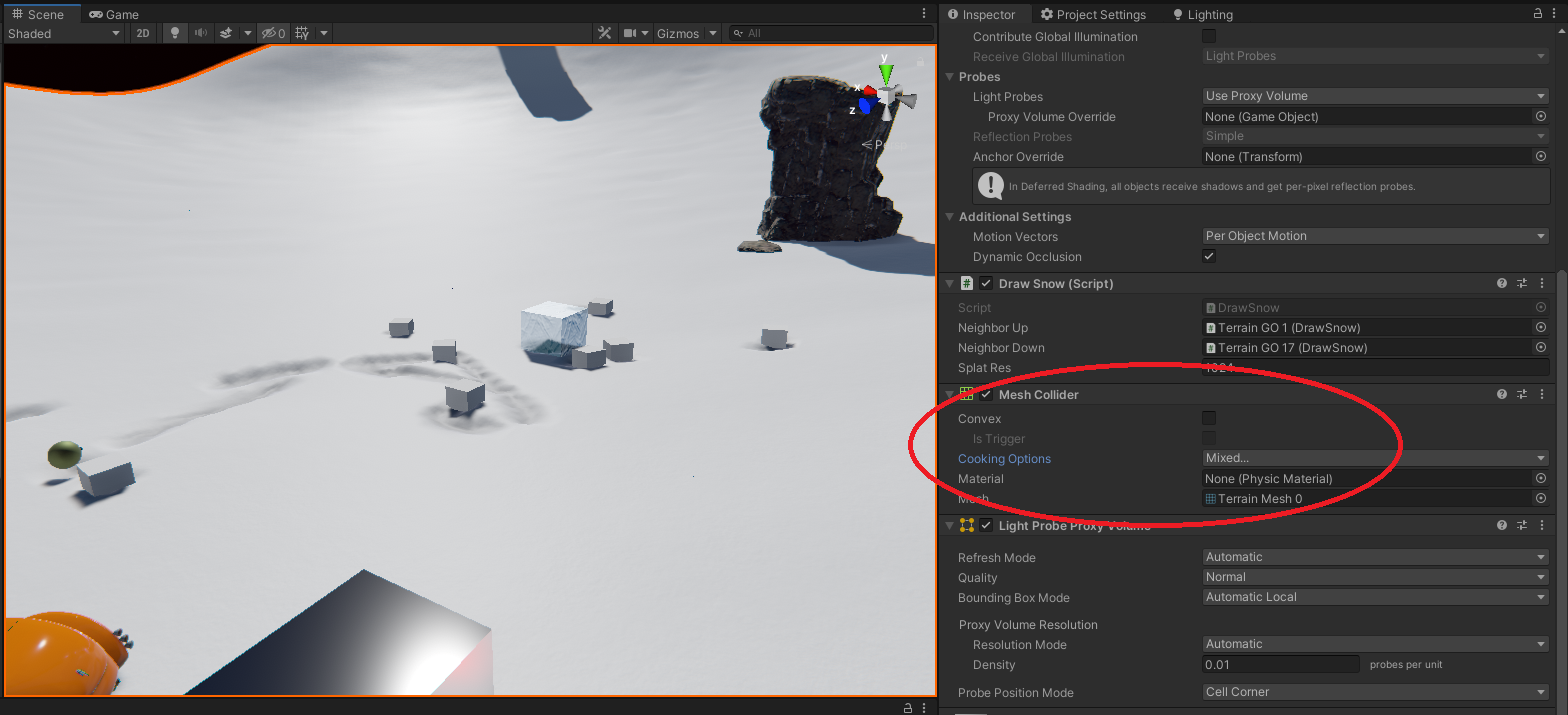Open help for Light Probe Proxy Volume
This screenshot has height=715, width=1568.
tap(1502, 525)
